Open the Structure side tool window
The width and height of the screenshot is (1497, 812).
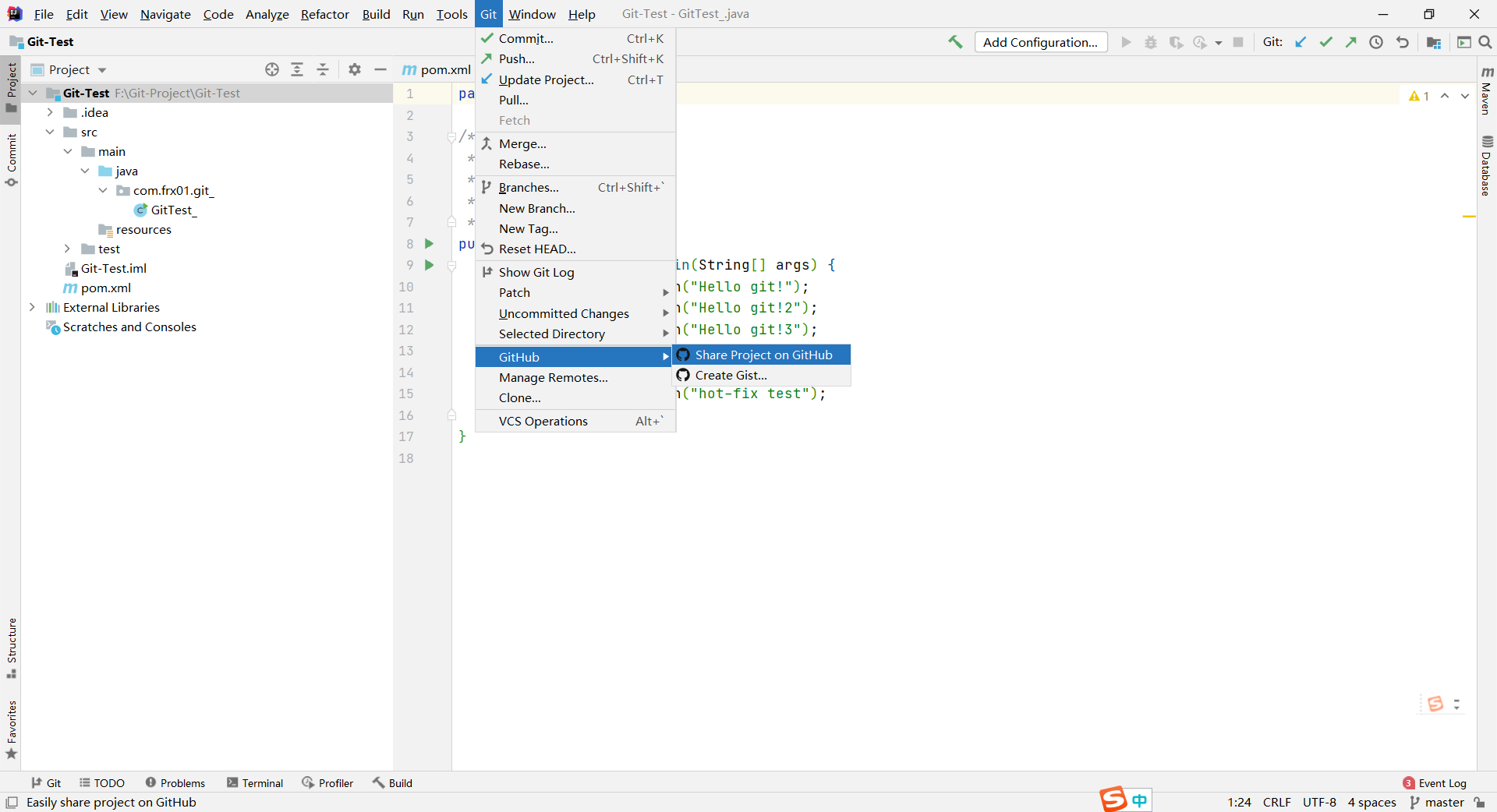(x=11, y=648)
